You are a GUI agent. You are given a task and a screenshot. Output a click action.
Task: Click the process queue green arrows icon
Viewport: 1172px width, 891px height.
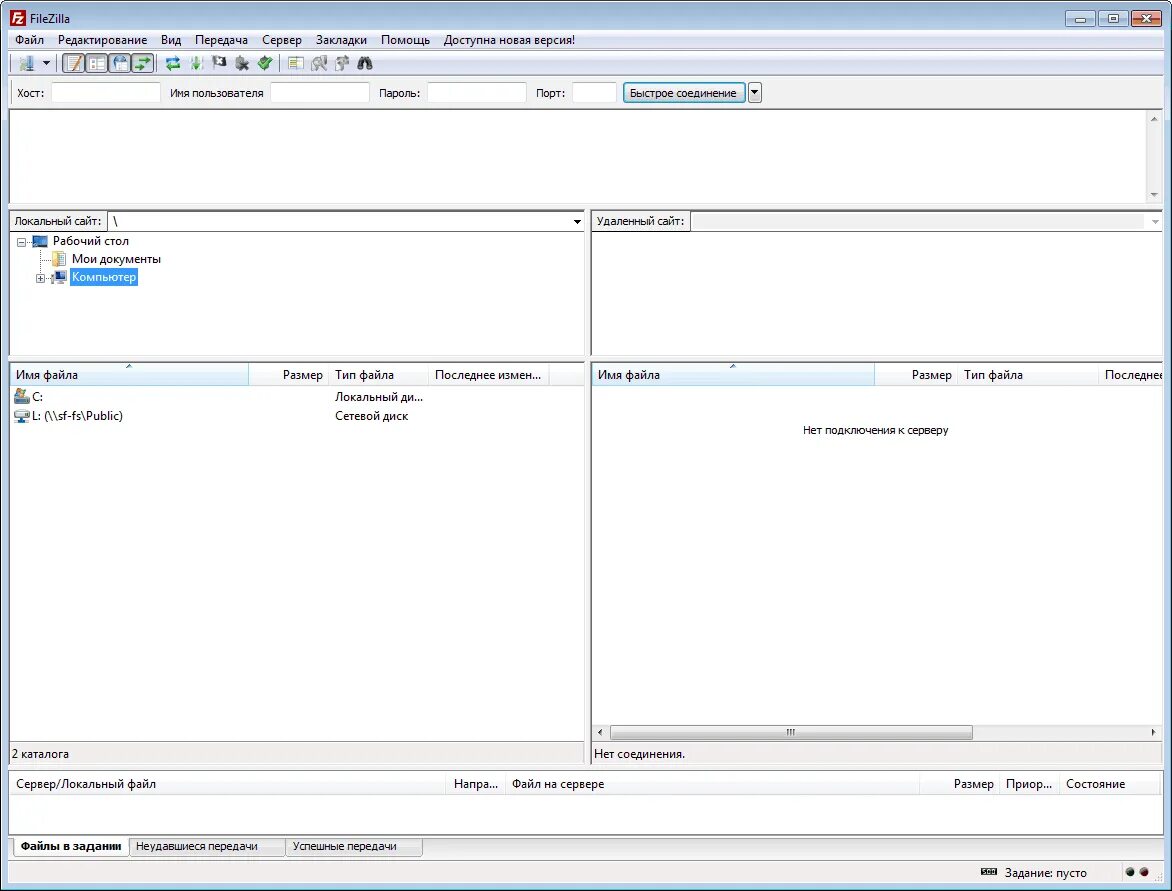point(196,64)
